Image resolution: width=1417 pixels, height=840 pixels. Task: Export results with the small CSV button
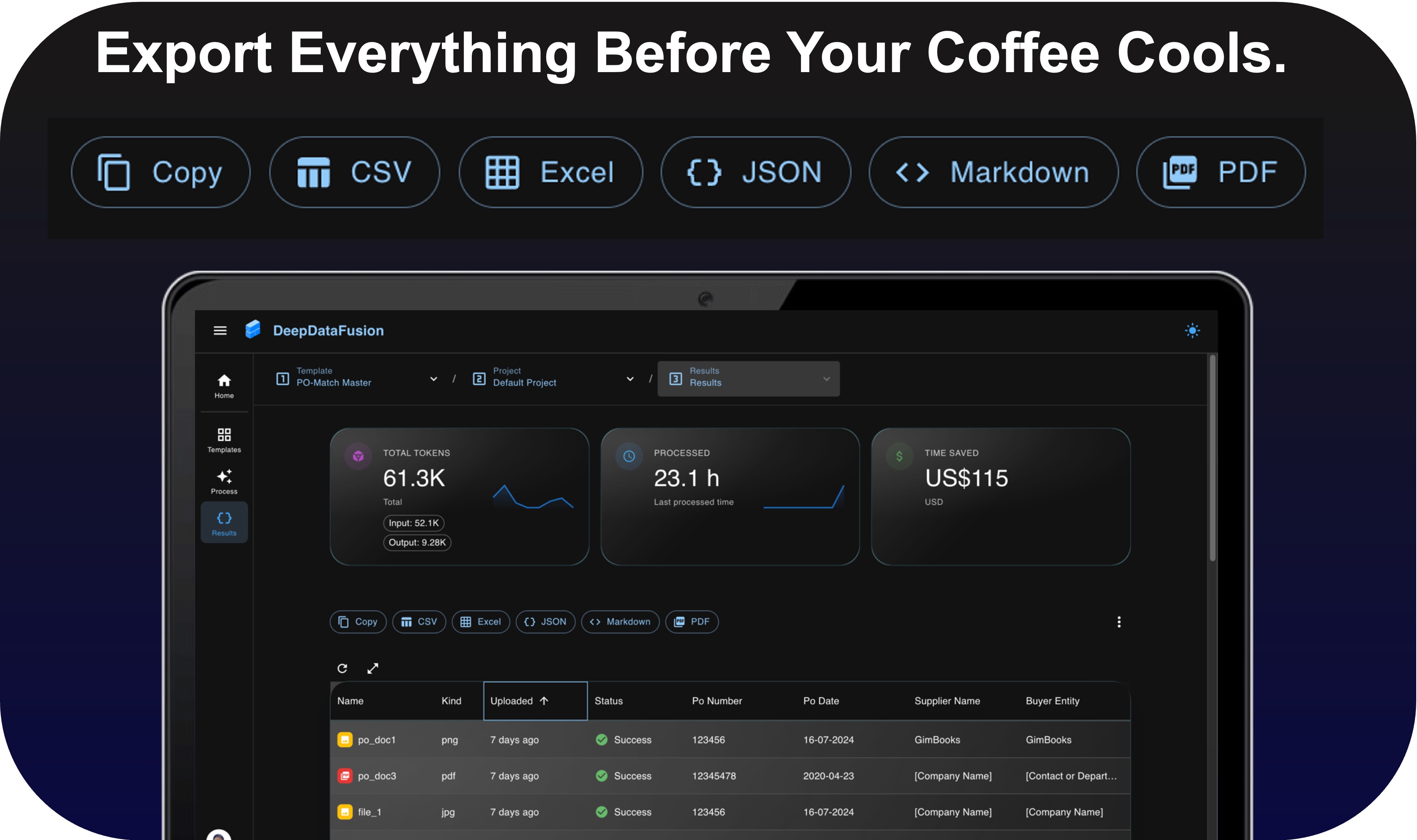pos(419,621)
